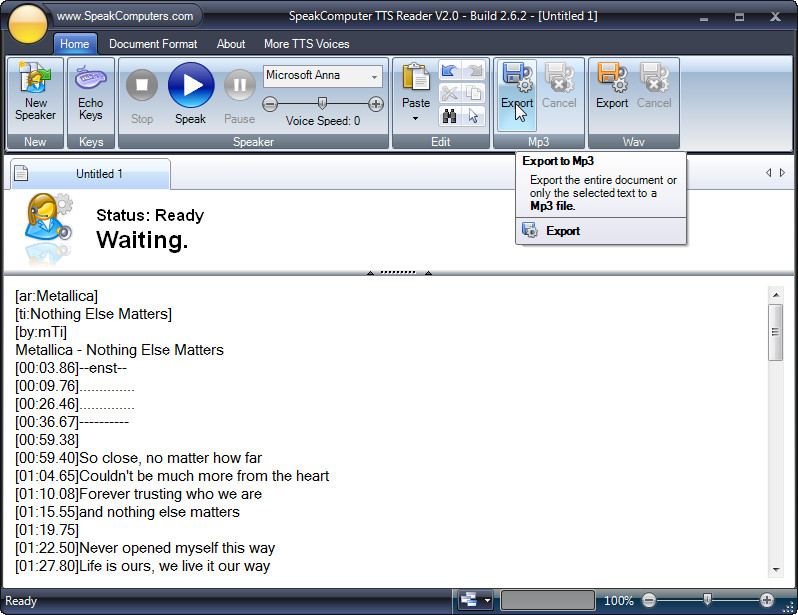Click scroll down arrow in the text area
Screen dimensions: 798x615
click(x=776, y=570)
